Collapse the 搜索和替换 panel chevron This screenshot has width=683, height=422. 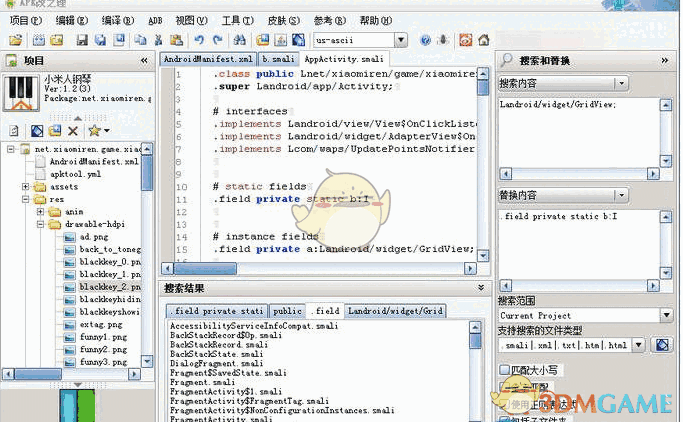pyautogui.click(x=665, y=61)
